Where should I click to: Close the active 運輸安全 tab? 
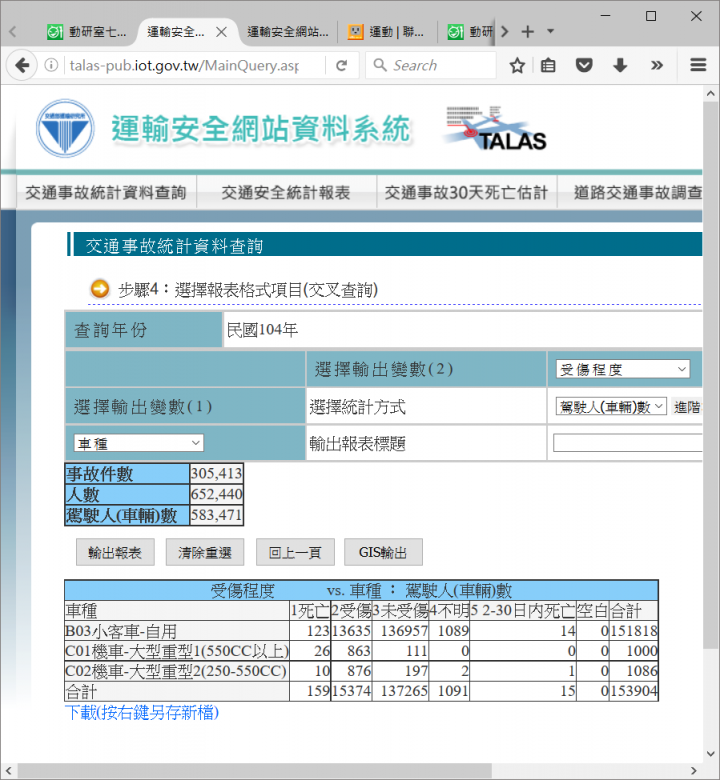tap(221, 32)
